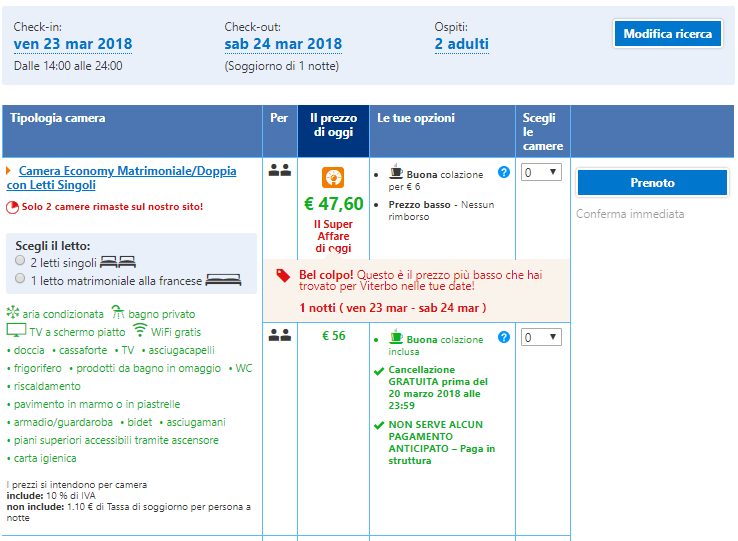Click 'armadio/guardaroba' amenity text
738x541 pixels.
[x=63, y=422]
